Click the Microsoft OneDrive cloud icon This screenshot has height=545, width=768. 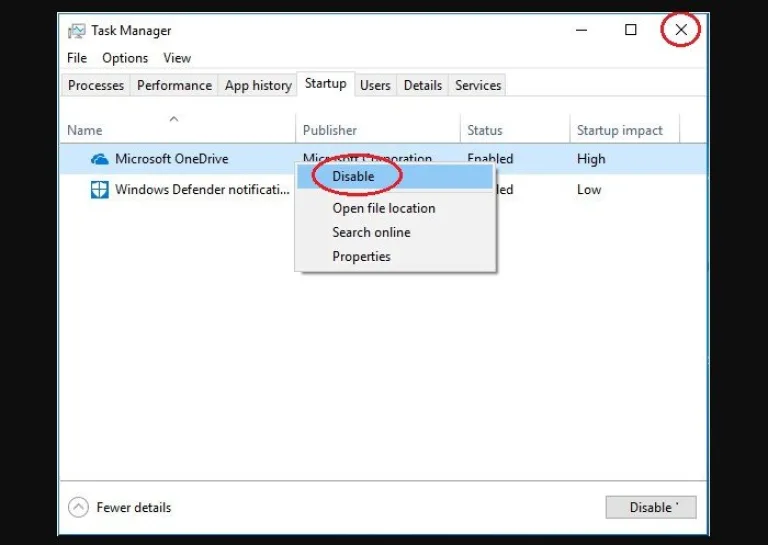pos(100,159)
